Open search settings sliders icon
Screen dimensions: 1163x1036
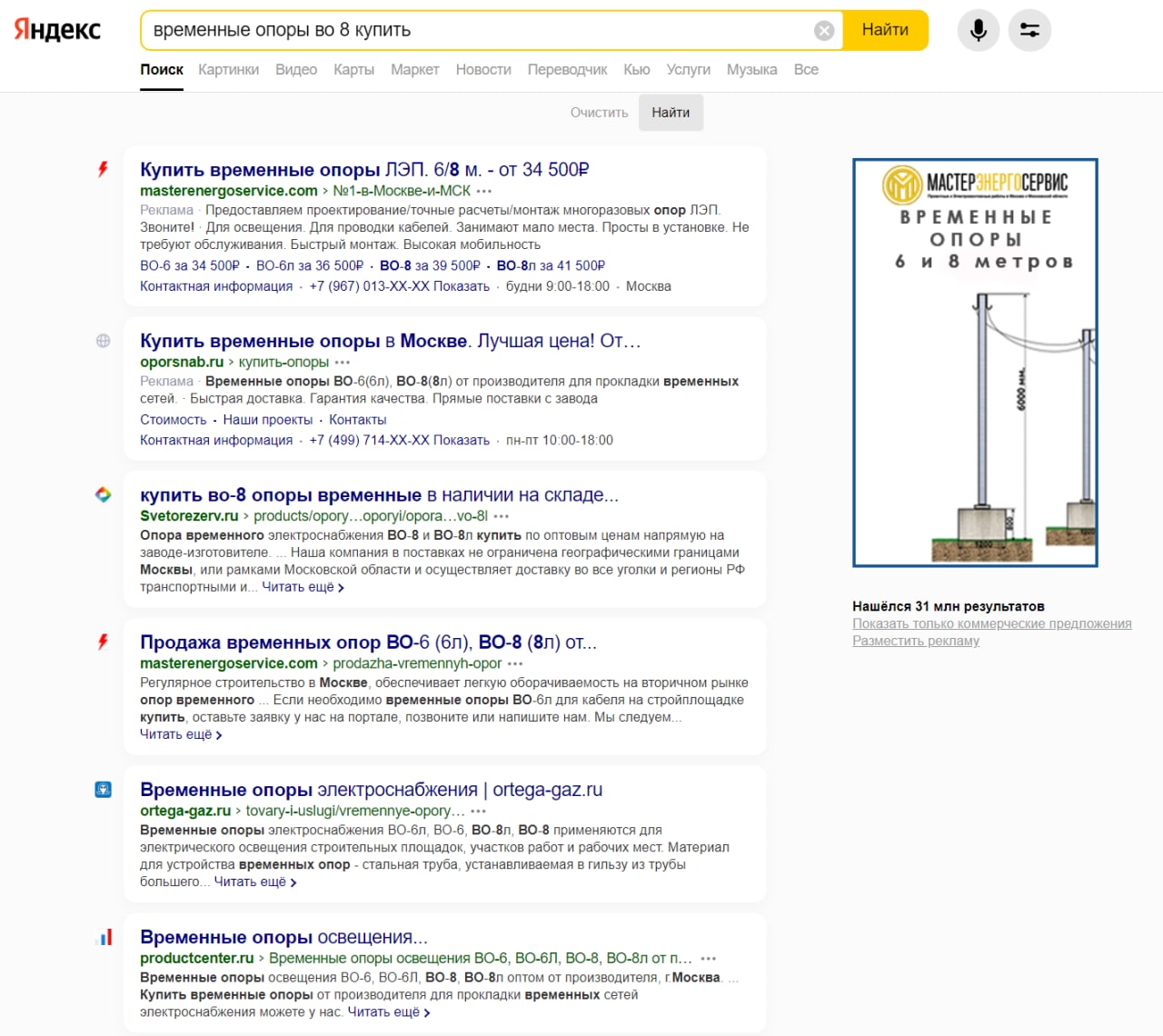pyautogui.click(x=1029, y=30)
